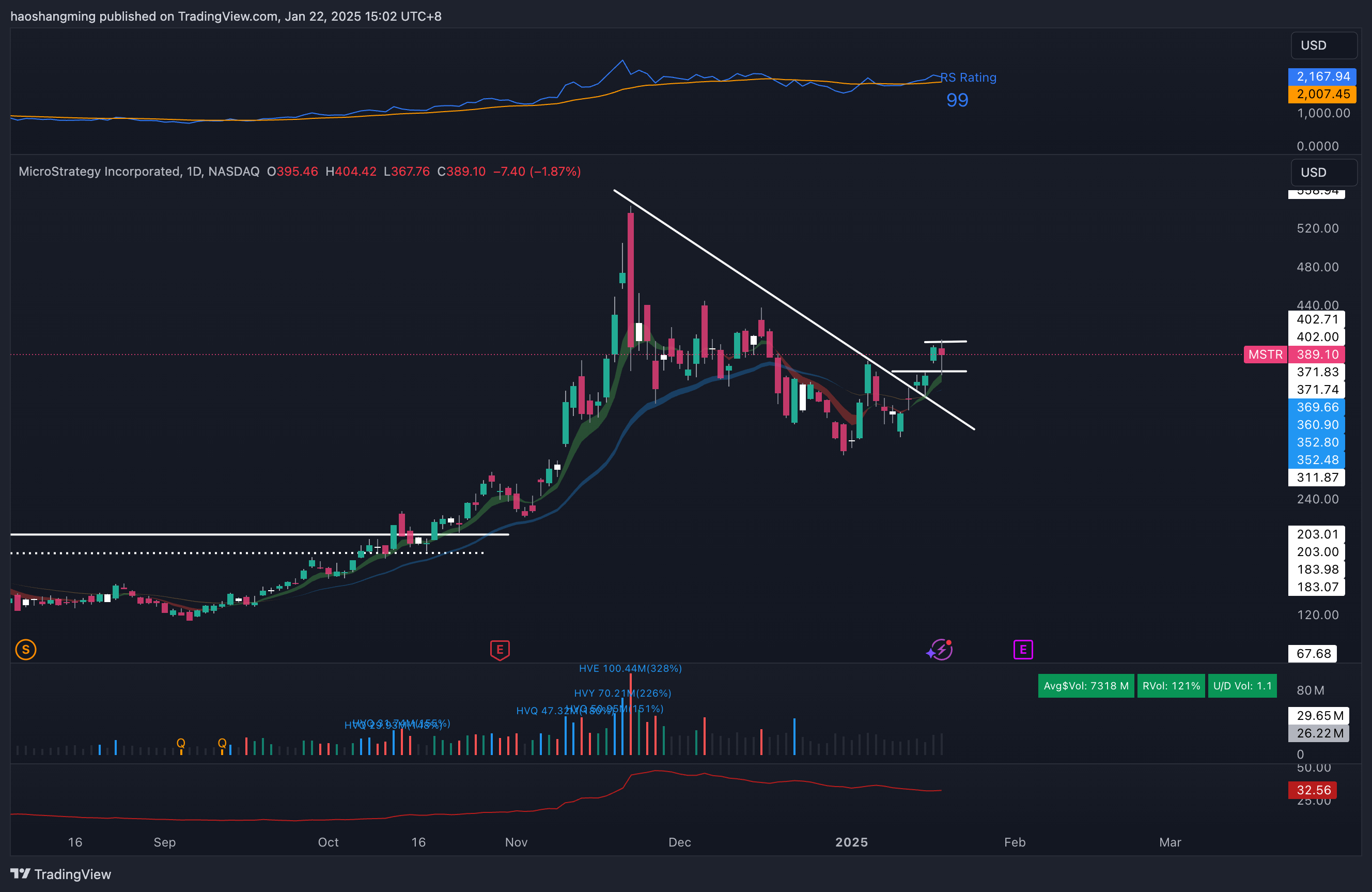
Task: Click the Avg$Vol 7318 M badge
Action: pos(1085,686)
